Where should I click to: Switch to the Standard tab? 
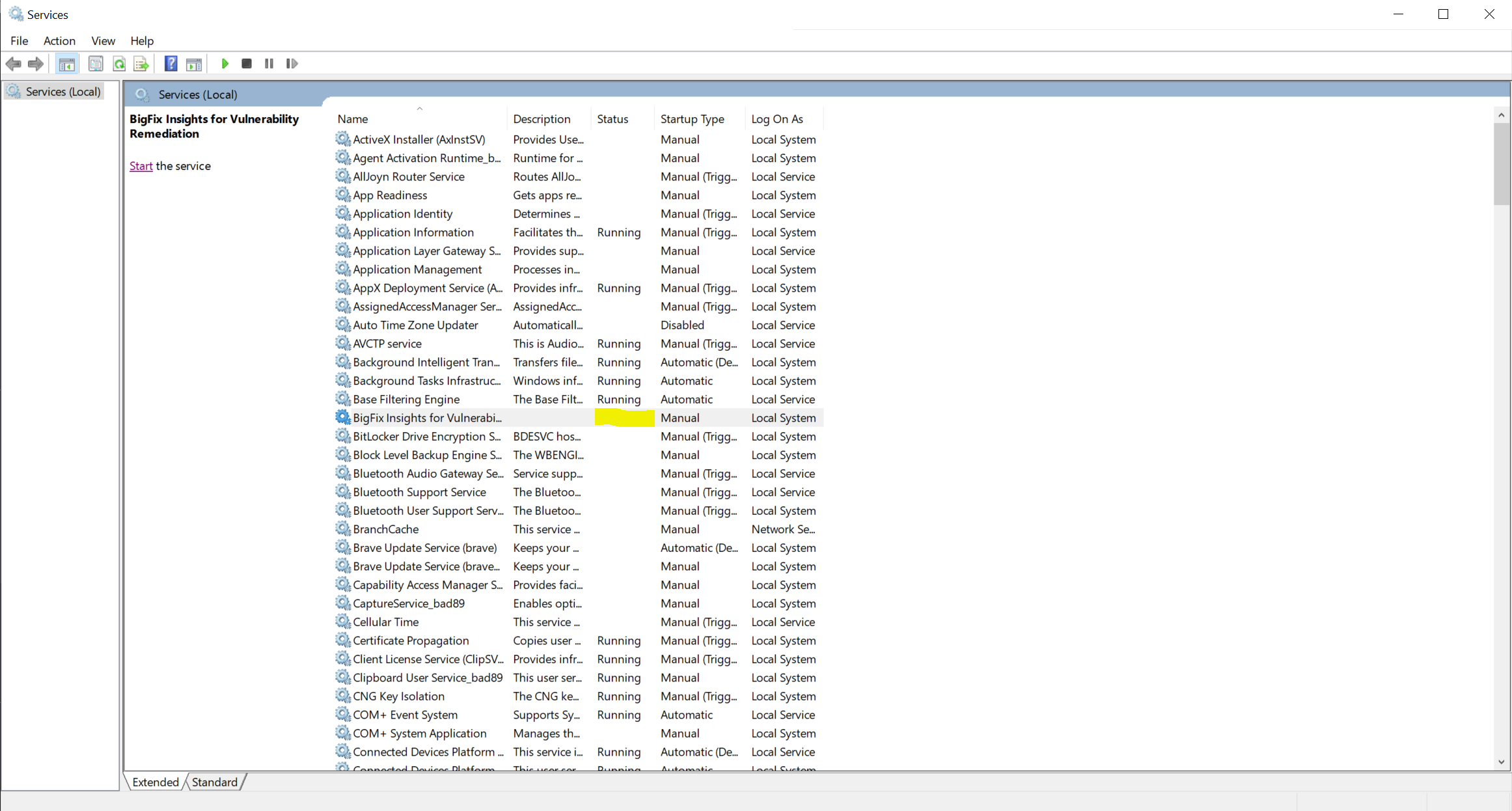214,782
